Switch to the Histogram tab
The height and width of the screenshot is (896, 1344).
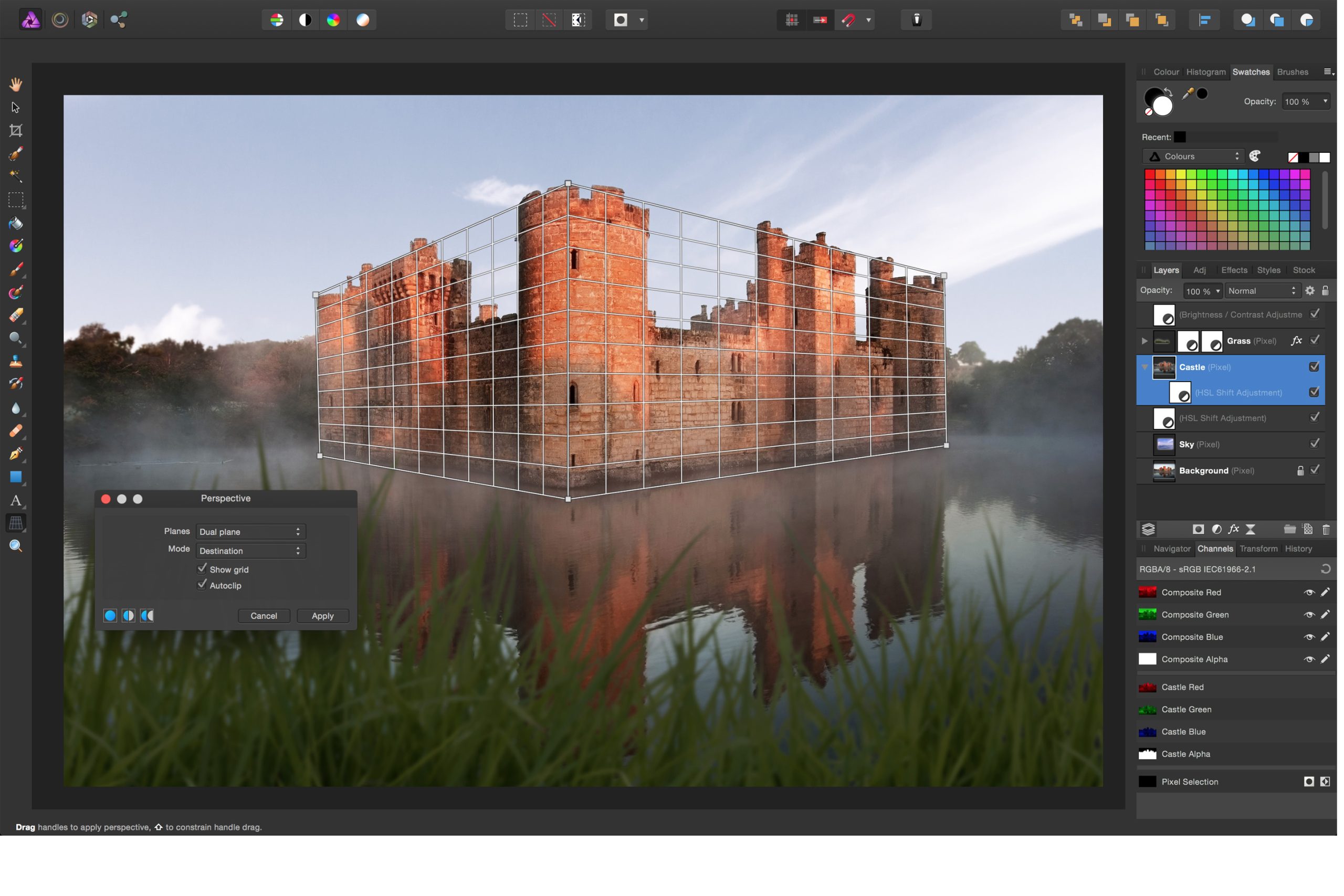click(1206, 72)
